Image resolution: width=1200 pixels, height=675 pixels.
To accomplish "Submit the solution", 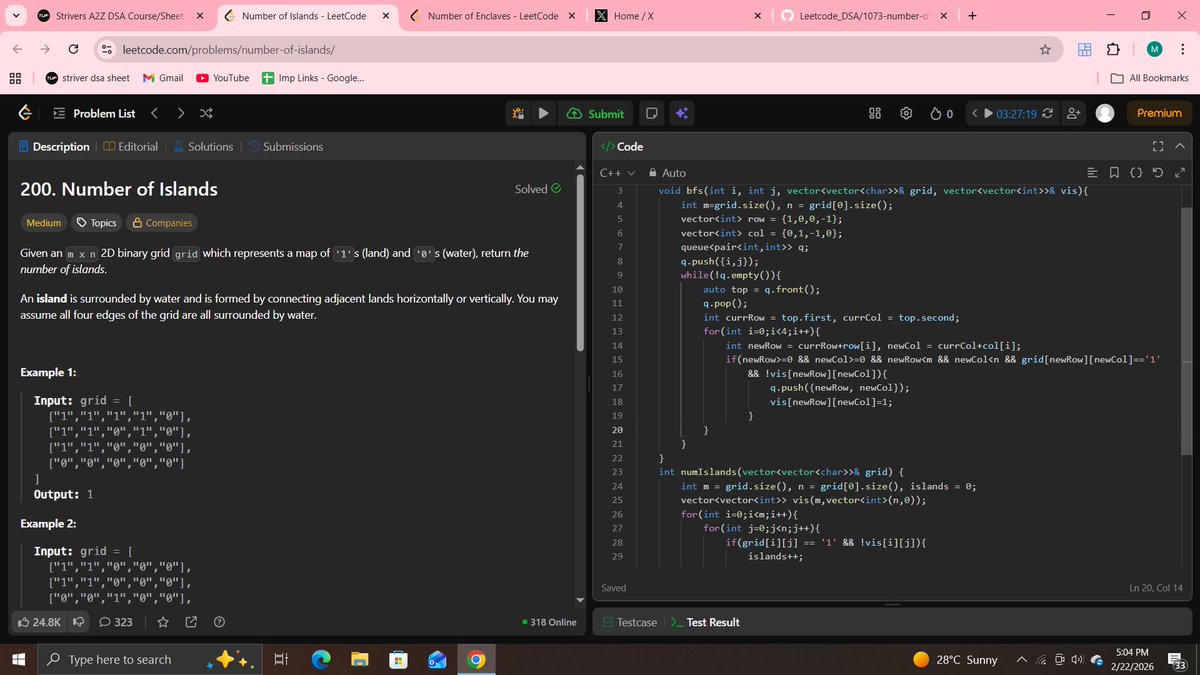I will [596, 114].
